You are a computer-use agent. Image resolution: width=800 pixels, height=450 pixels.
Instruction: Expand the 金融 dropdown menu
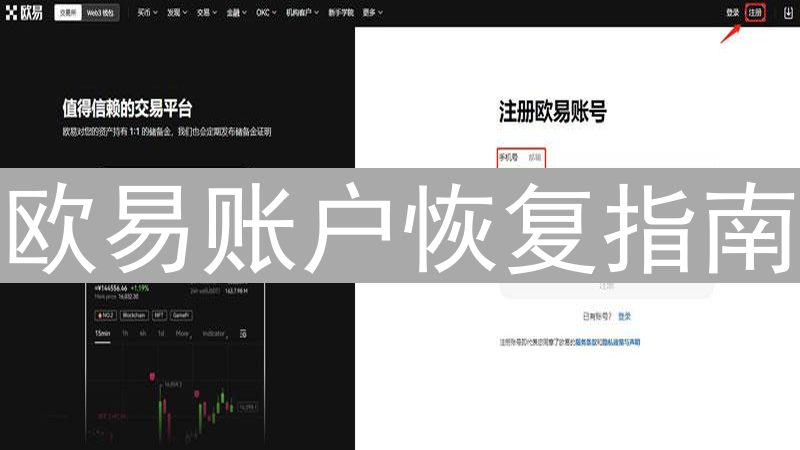click(236, 12)
